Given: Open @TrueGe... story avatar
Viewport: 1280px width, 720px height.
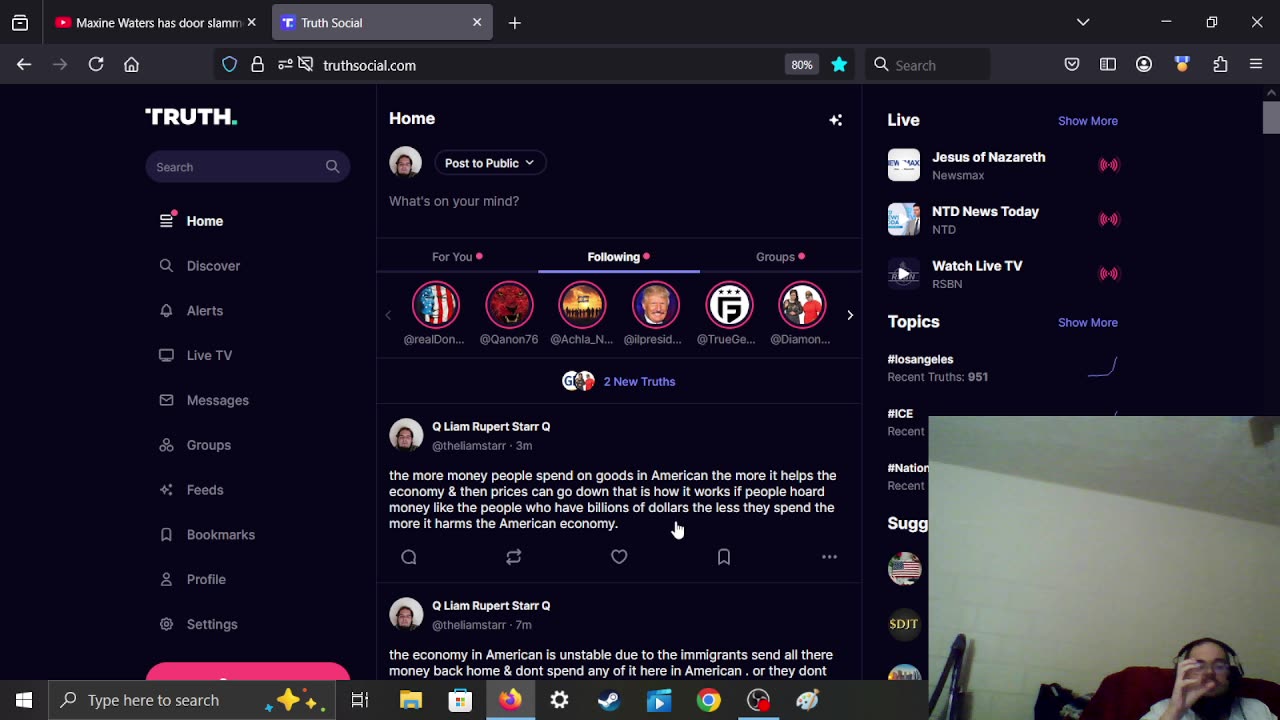Looking at the screenshot, I should (729, 305).
